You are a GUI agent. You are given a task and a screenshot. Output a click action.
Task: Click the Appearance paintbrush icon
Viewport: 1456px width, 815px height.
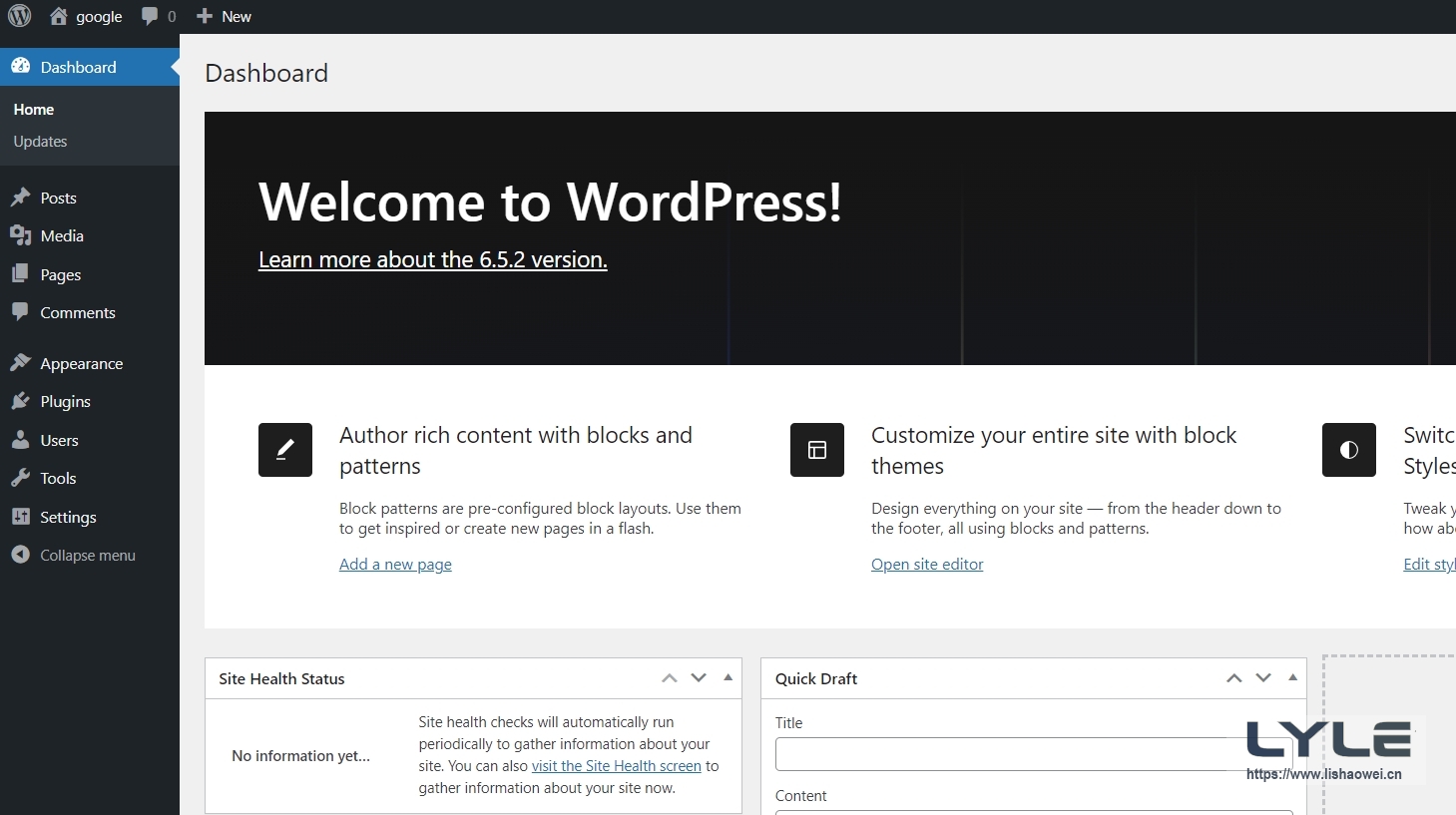click(21, 363)
